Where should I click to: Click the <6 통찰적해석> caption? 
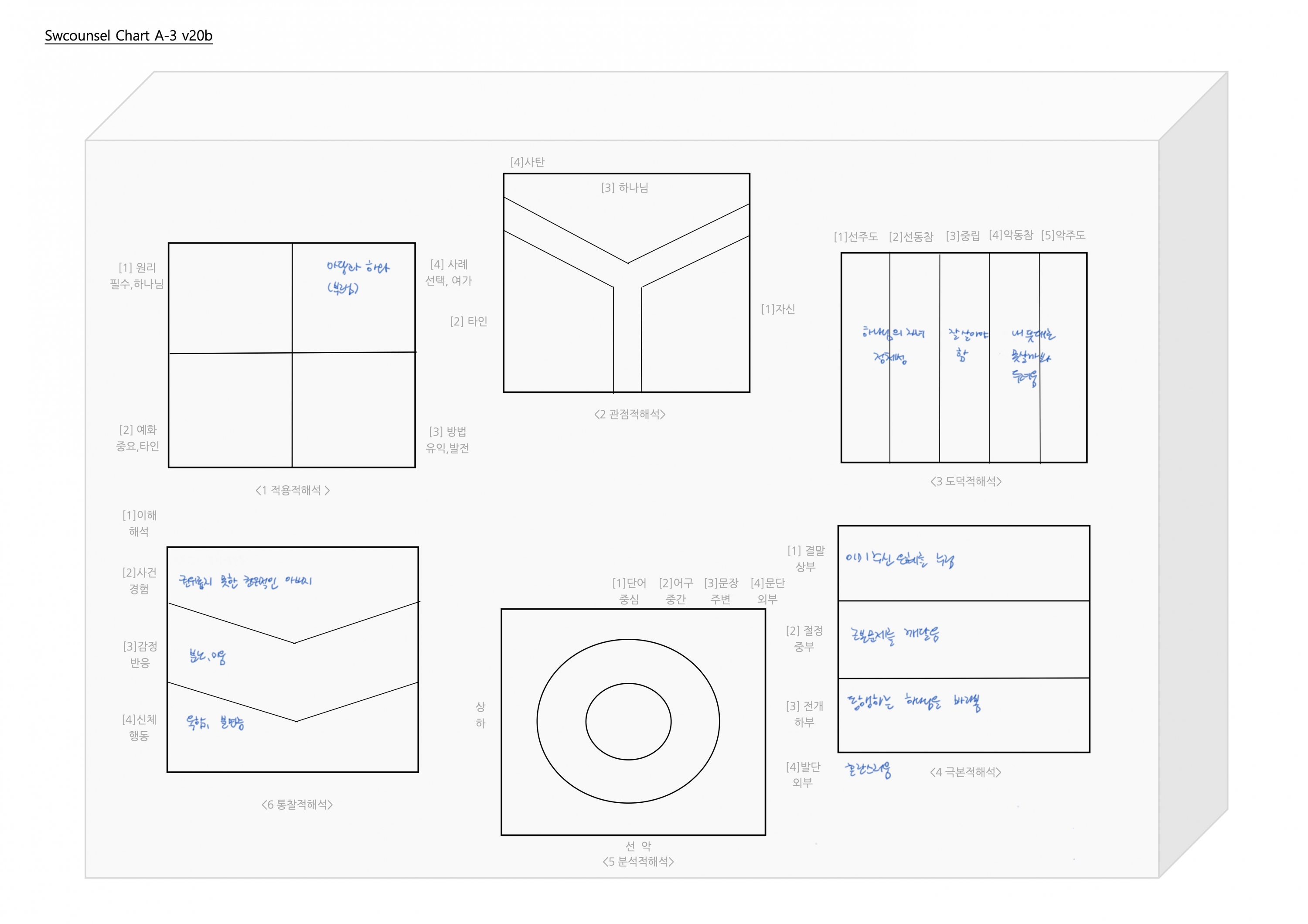(297, 805)
